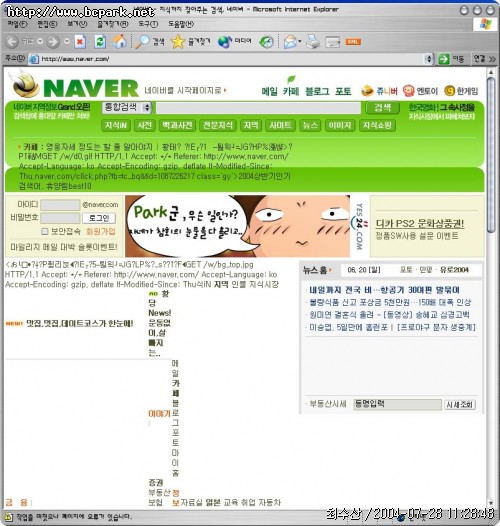This screenshot has width=500, height=526.
Task: Stop page loading with red X icon
Action: 80,42
